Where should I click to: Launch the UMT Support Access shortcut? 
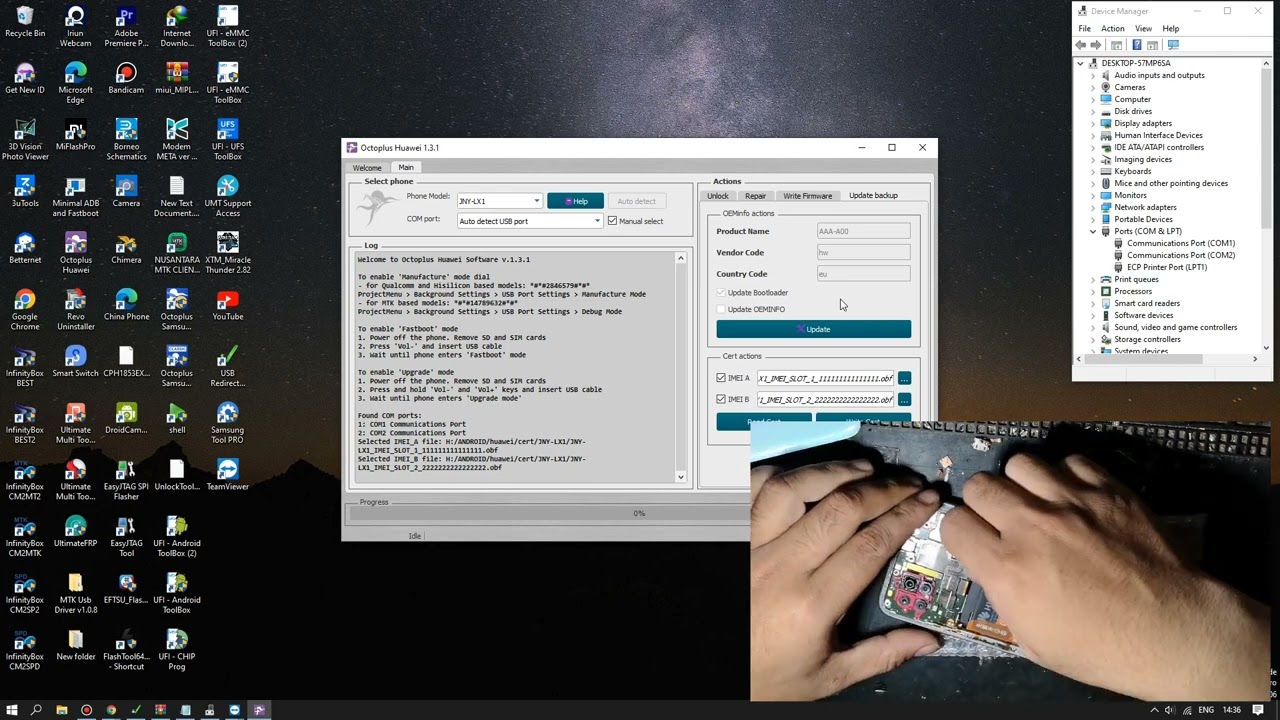click(x=227, y=197)
